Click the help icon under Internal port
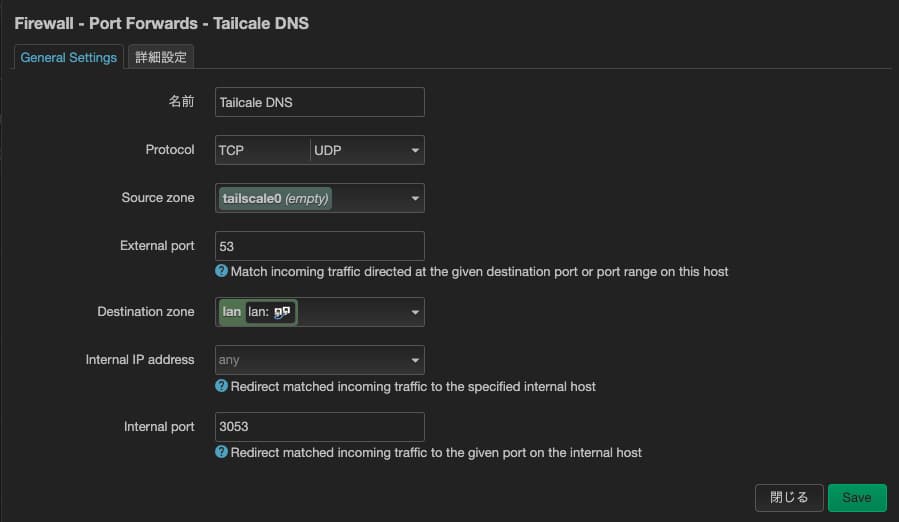This screenshot has height=522, width=899. click(222, 453)
